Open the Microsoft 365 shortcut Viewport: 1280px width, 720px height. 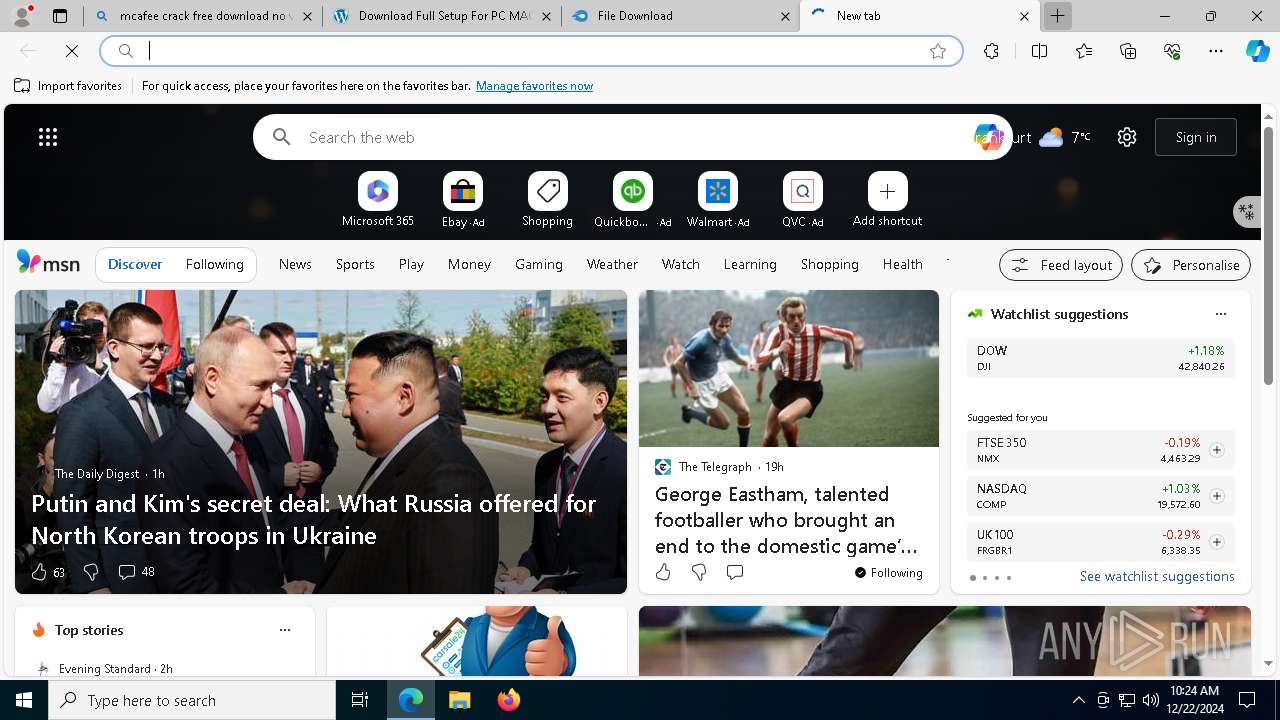coord(378,199)
